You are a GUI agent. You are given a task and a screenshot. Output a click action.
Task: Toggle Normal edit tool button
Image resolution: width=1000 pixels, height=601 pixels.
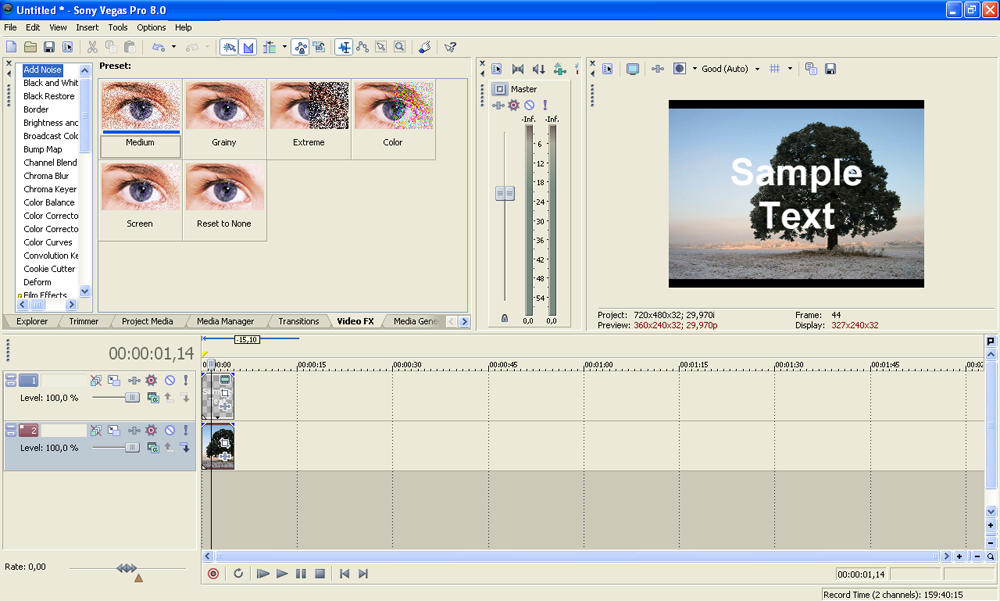pyautogui.click(x=344, y=47)
